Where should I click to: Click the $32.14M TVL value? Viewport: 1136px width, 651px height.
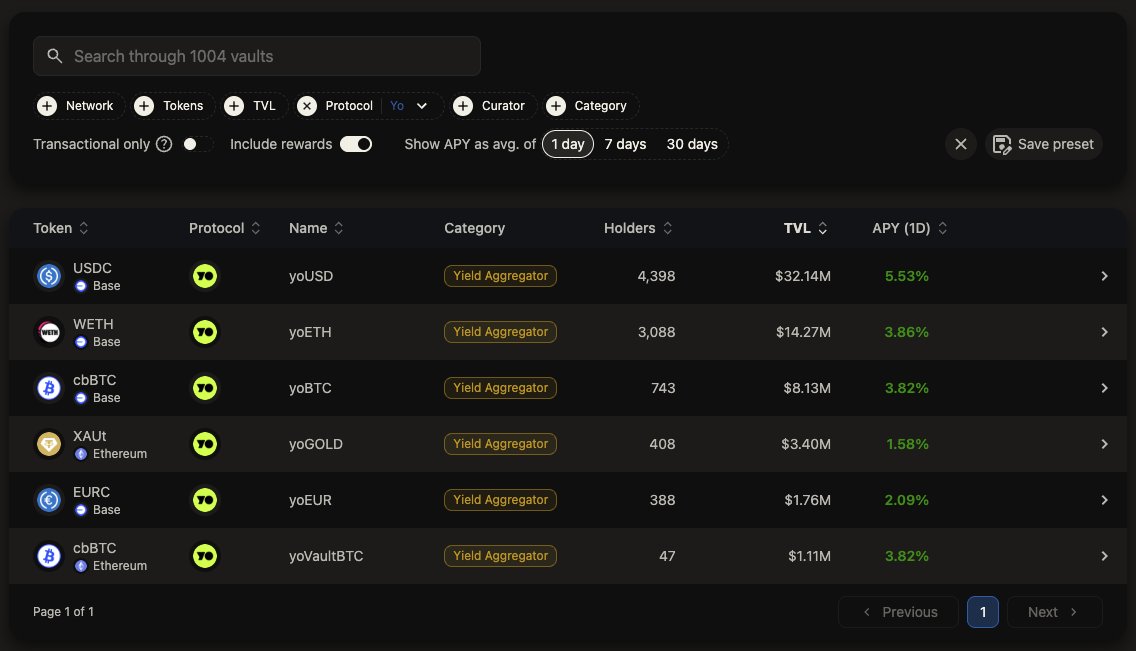(803, 276)
